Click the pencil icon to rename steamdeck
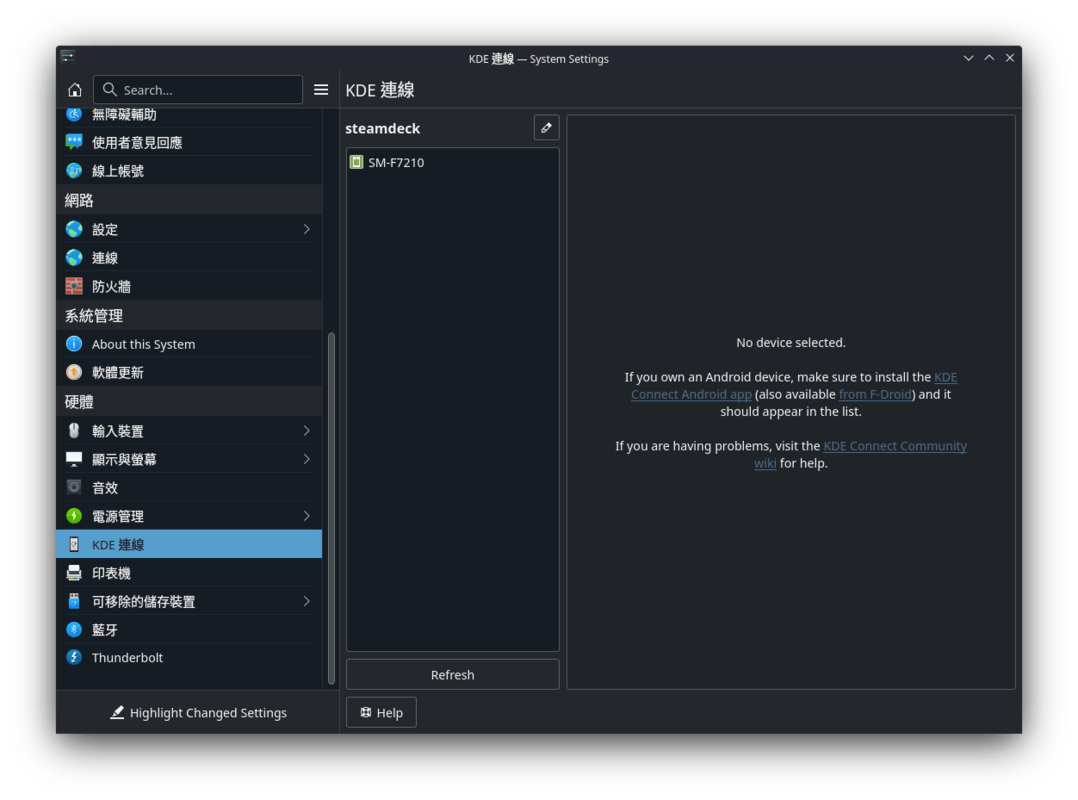This screenshot has height=800, width=1078. click(x=546, y=128)
